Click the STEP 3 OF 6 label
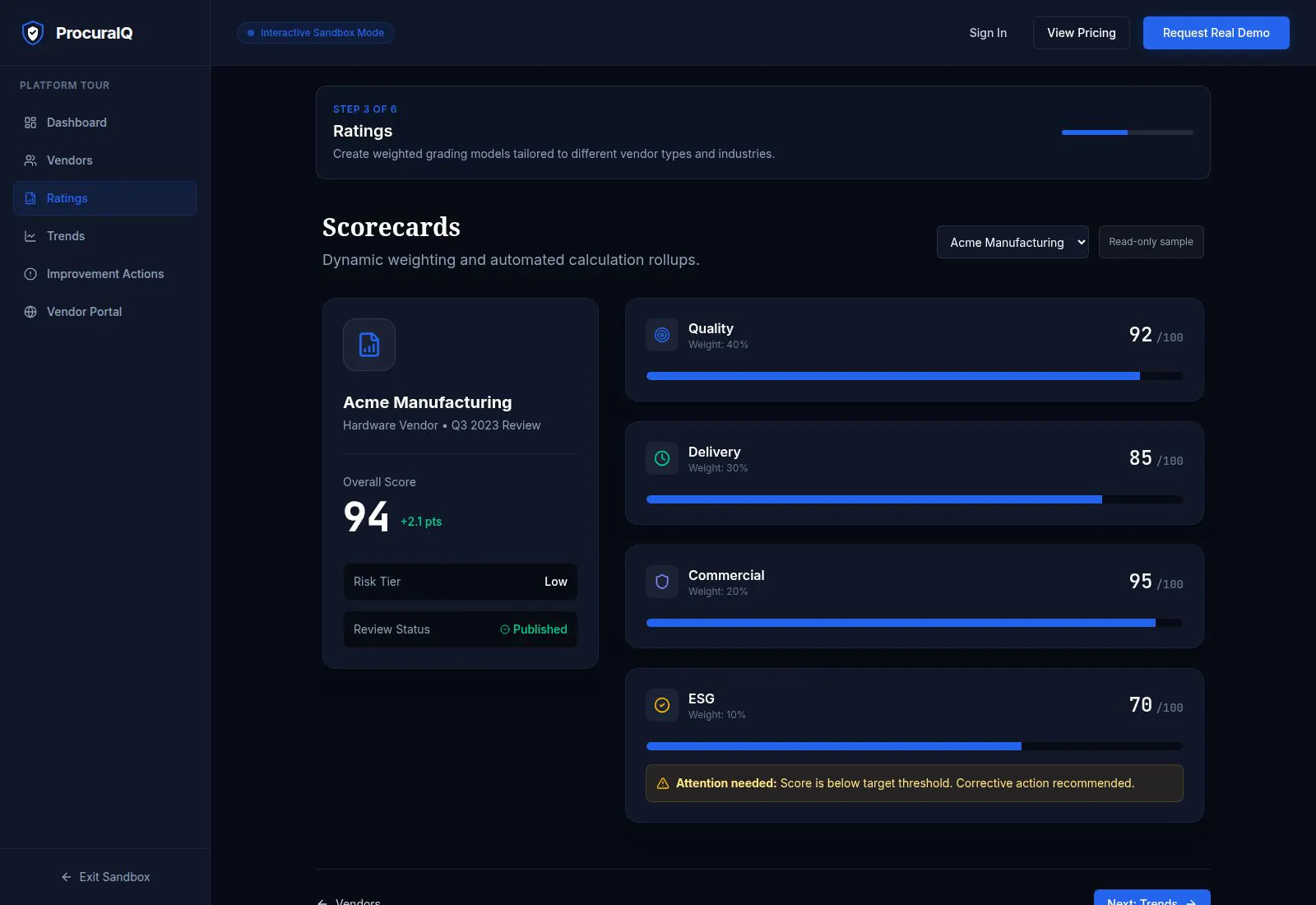 coord(365,109)
